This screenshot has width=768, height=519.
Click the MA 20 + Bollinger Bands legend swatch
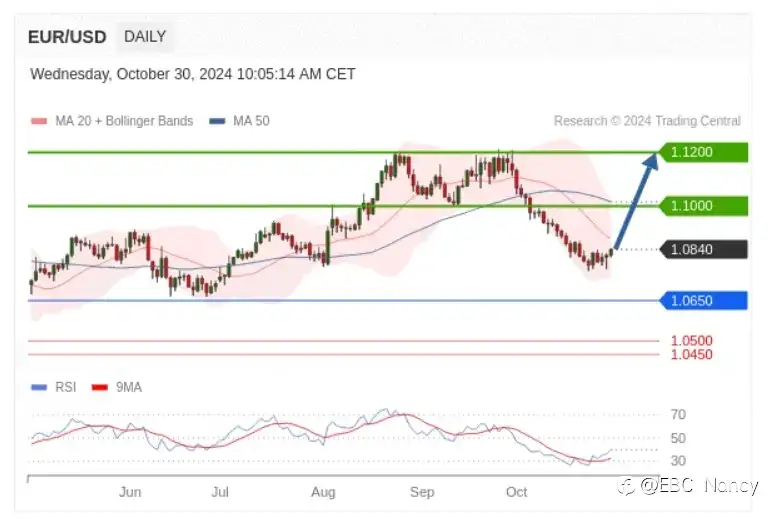(39, 121)
